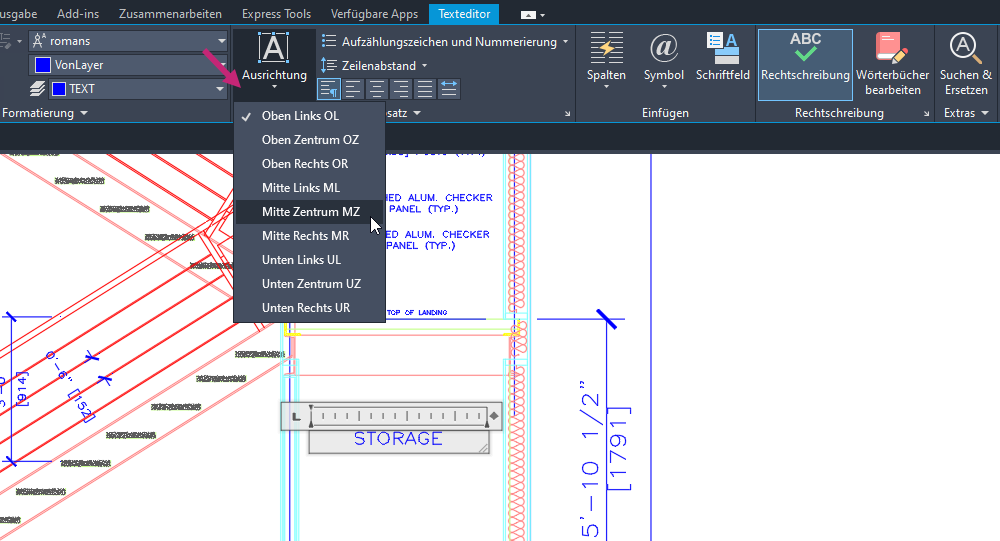Expand the Extras panel
Screen dimensions: 1000x541
pos(966,113)
